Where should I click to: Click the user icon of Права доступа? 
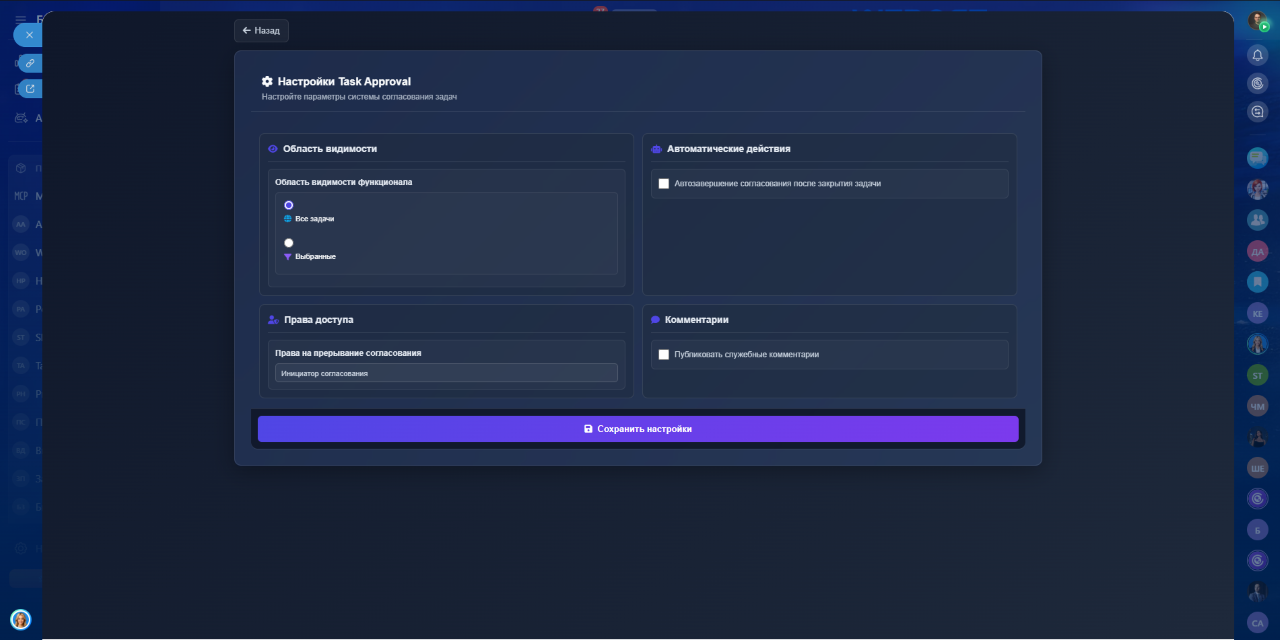[273, 320]
